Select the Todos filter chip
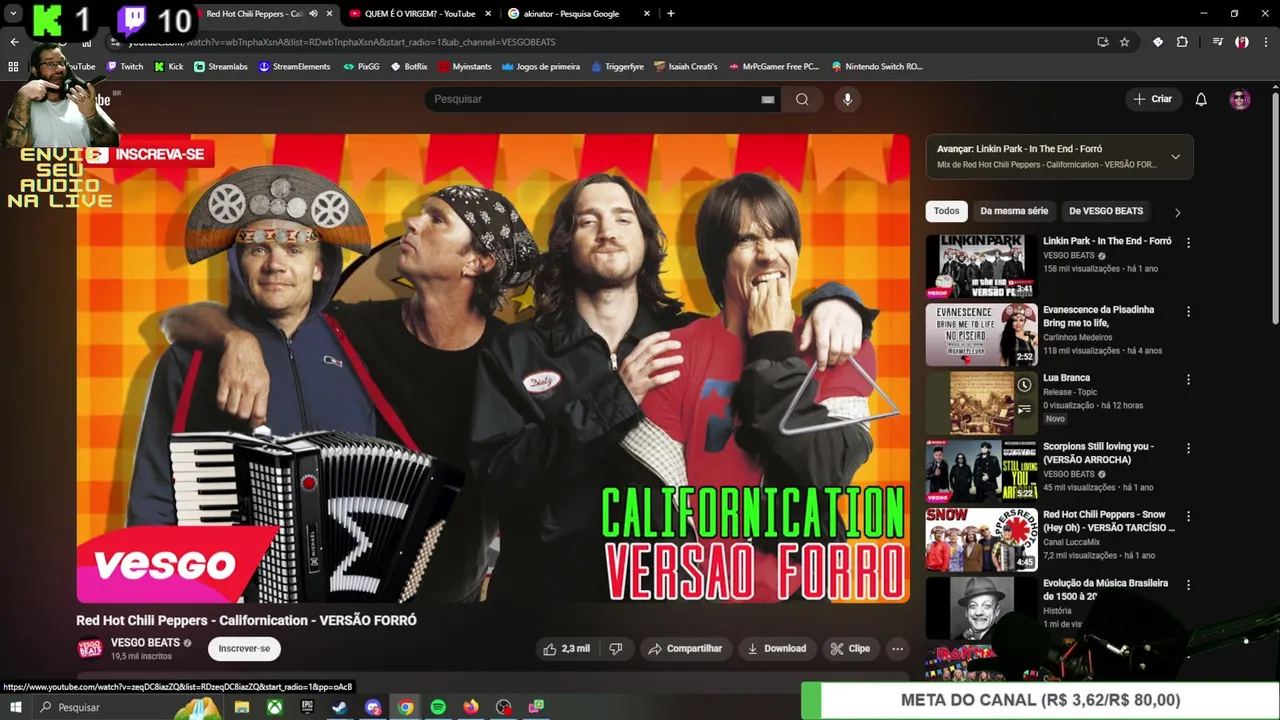Image resolution: width=1280 pixels, height=720 pixels. [x=946, y=211]
